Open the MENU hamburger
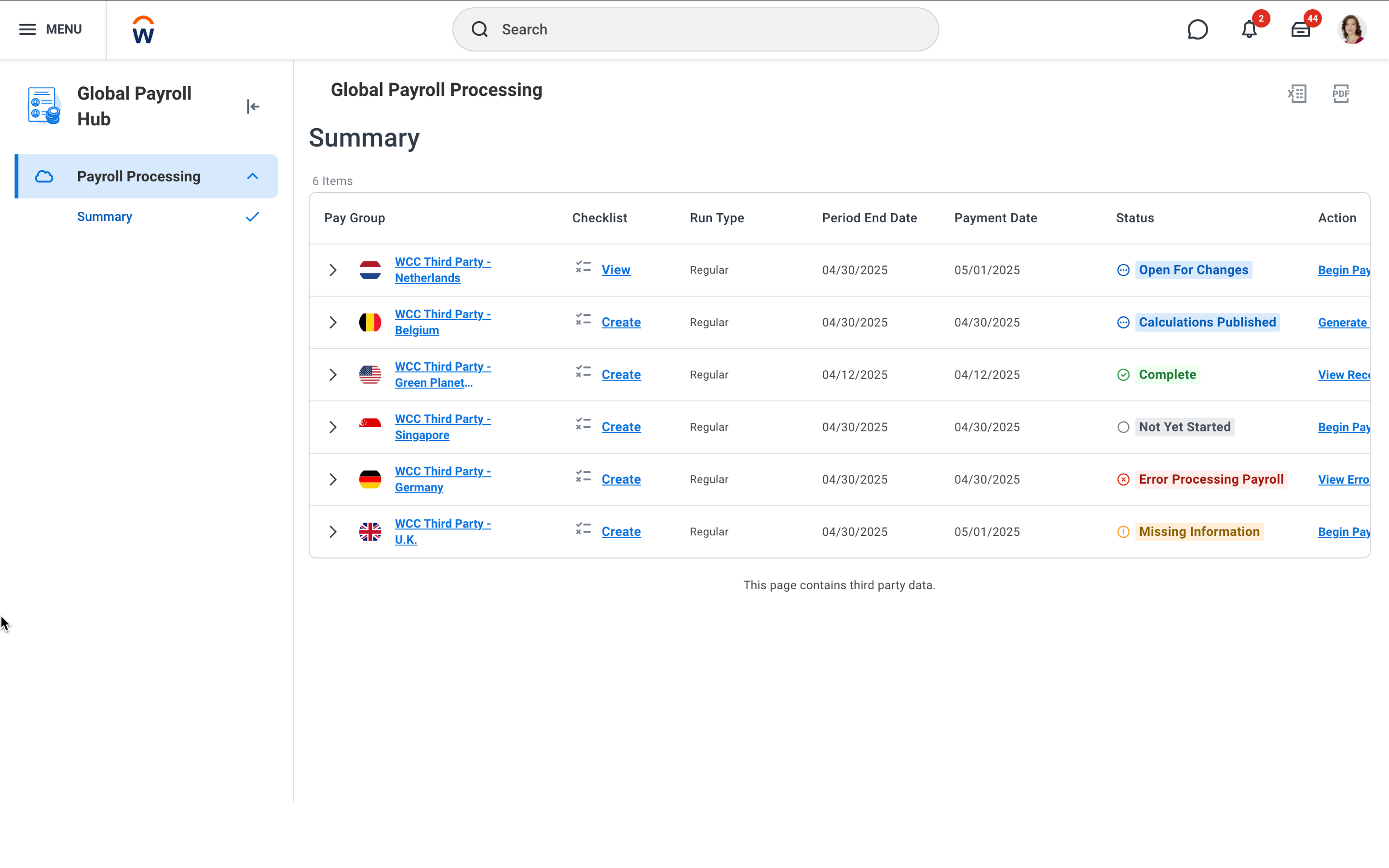 (x=27, y=29)
